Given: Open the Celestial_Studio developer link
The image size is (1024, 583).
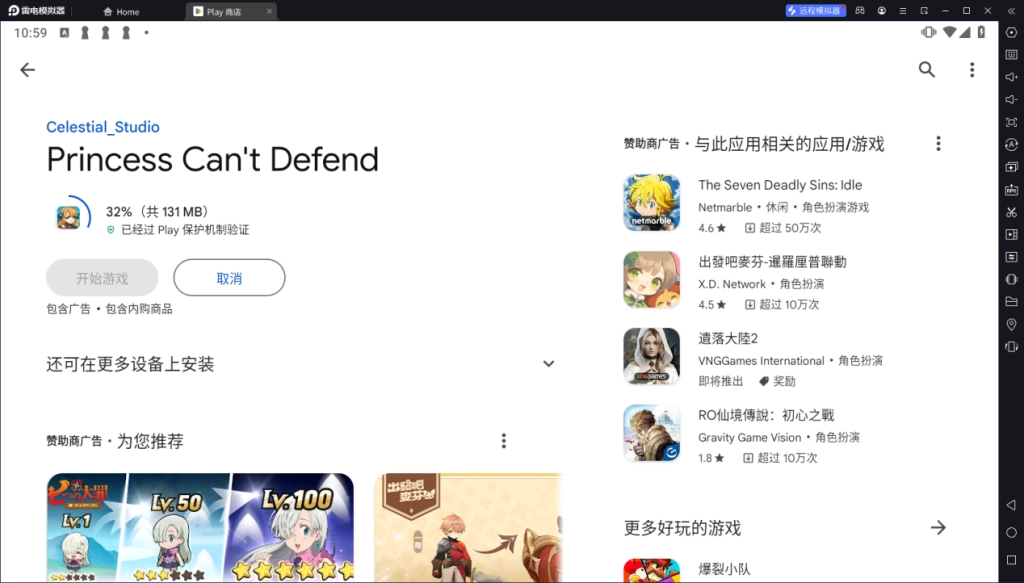Looking at the screenshot, I should (103, 127).
